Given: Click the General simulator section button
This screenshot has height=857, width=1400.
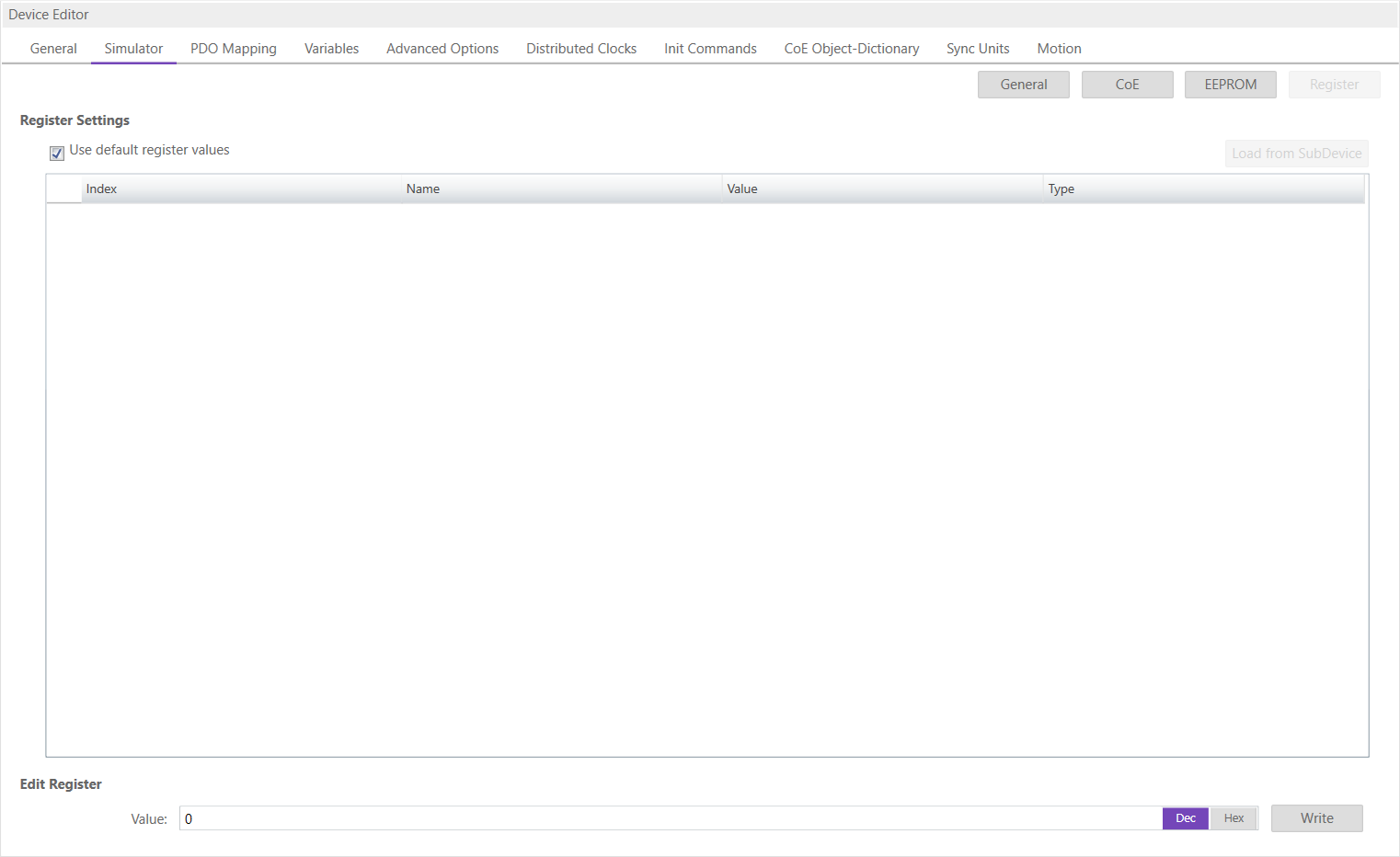Looking at the screenshot, I should [1023, 85].
